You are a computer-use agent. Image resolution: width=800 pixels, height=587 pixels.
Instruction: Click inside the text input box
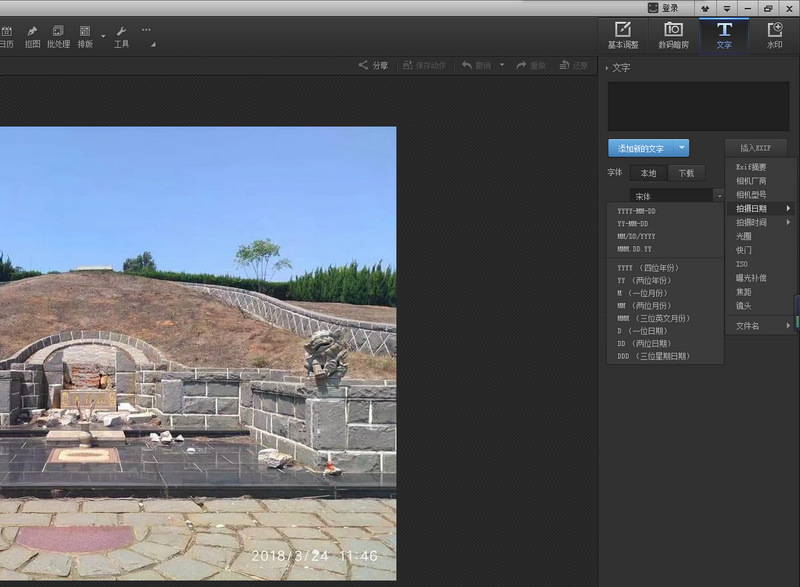[698, 106]
